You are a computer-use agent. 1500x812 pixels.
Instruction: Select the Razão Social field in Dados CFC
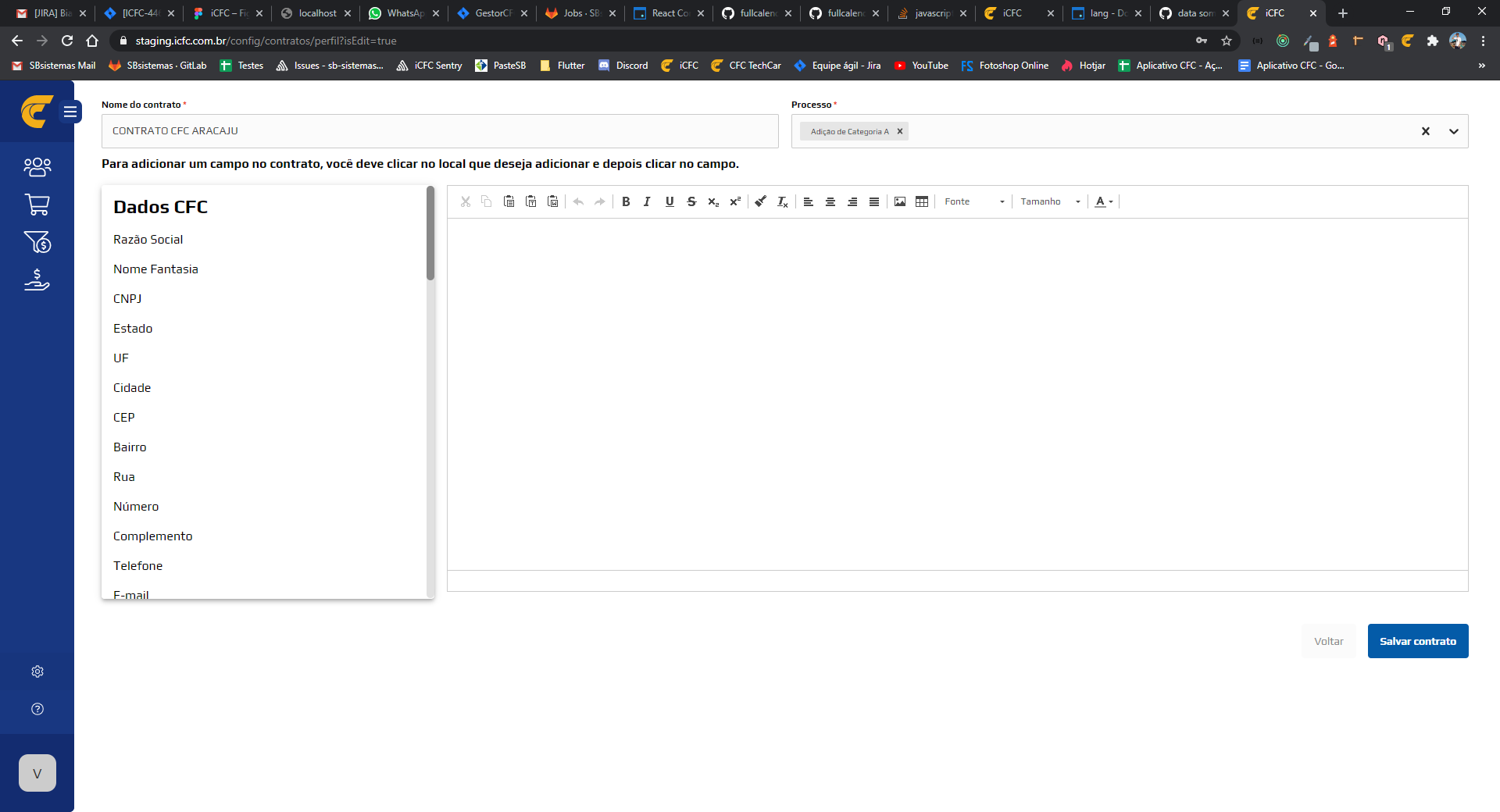tap(148, 240)
